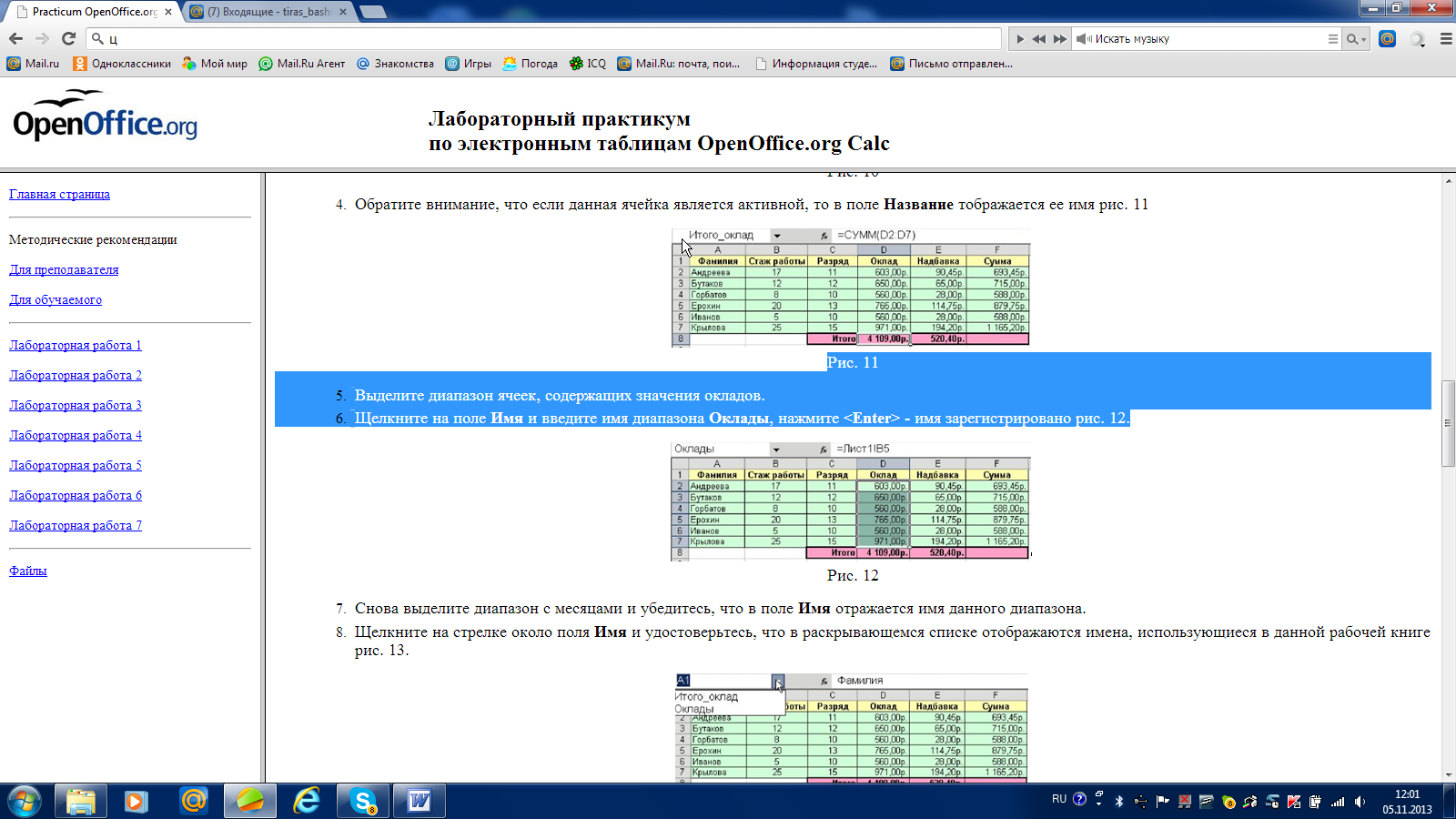Open Internet Explorer from taskbar

tap(307, 801)
